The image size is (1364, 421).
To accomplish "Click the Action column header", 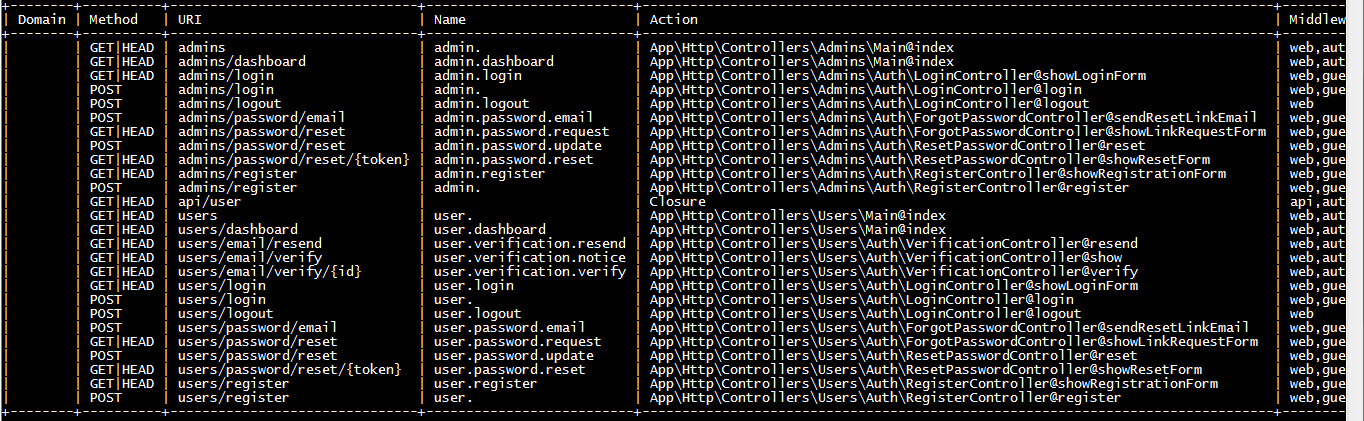I will [x=674, y=19].
